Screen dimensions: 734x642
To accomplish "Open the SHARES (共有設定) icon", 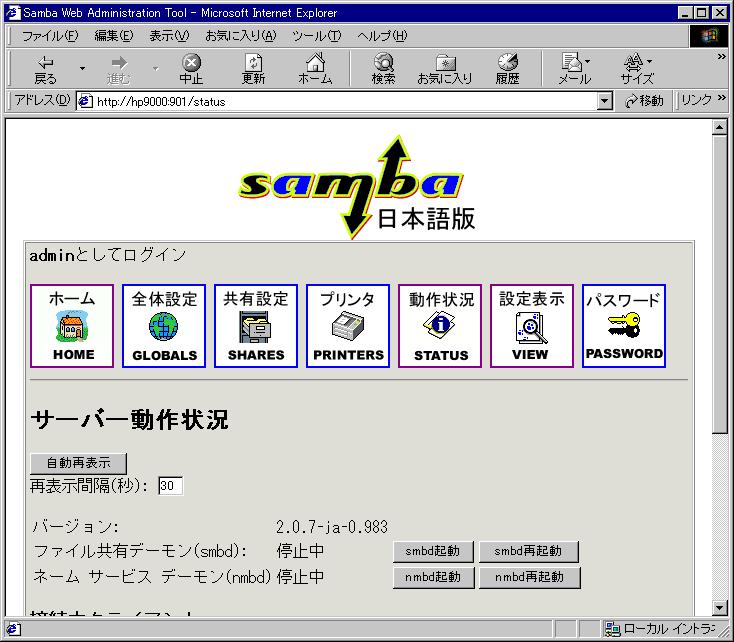I will tap(256, 326).
